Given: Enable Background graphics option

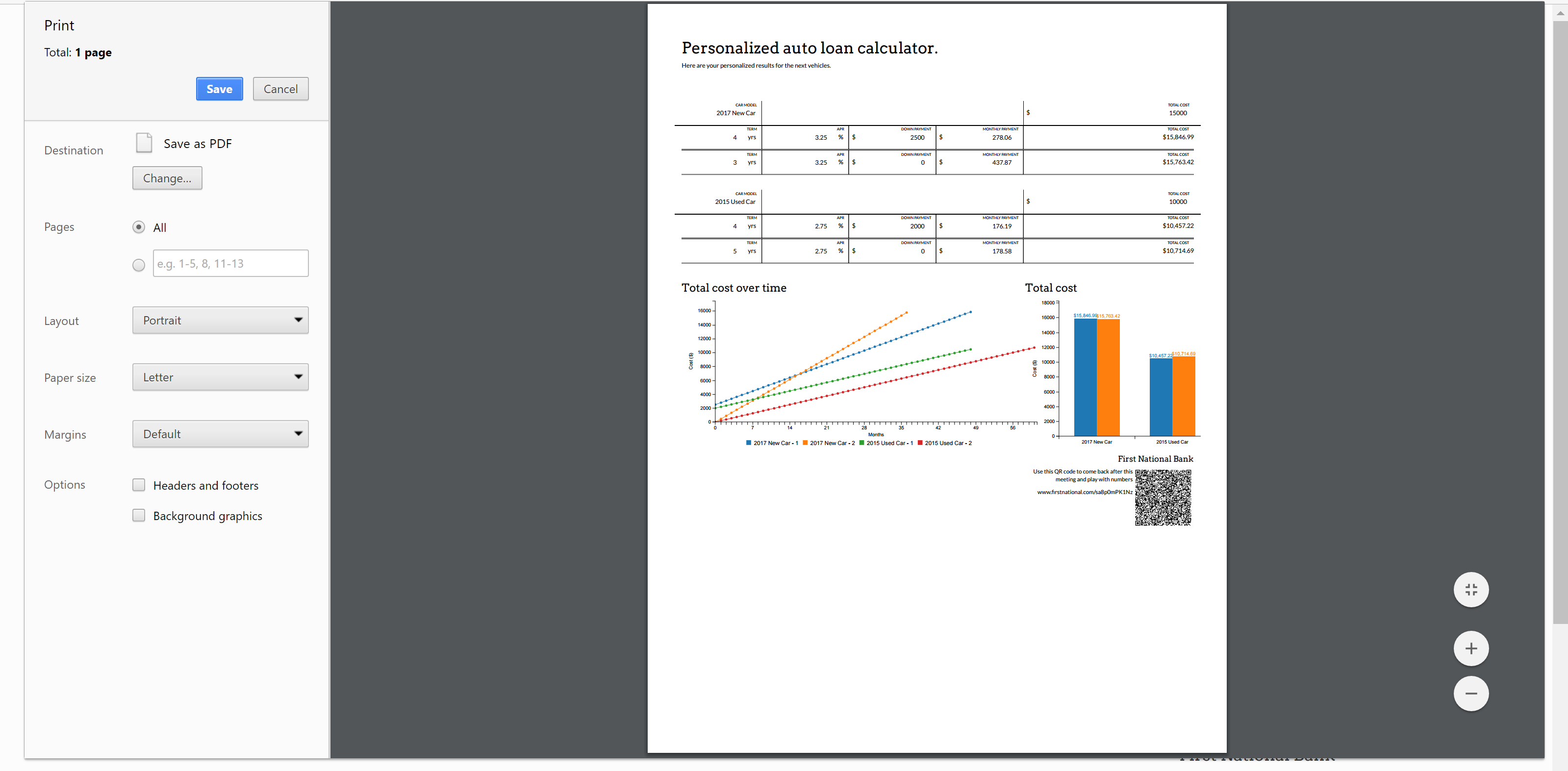Looking at the screenshot, I should pyautogui.click(x=139, y=516).
